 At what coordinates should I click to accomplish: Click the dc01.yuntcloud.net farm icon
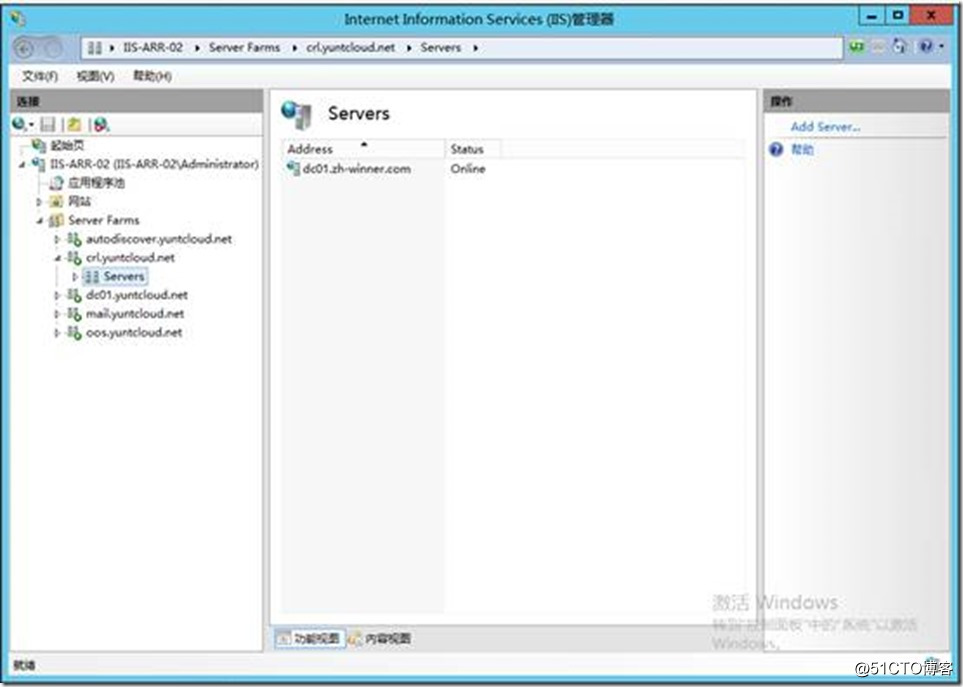coord(74,295)
